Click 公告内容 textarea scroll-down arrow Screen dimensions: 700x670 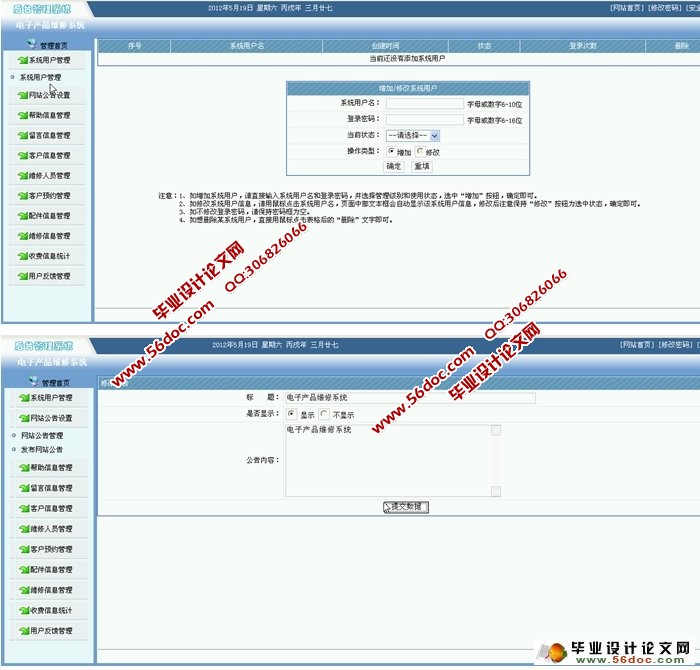coord(496,491)
